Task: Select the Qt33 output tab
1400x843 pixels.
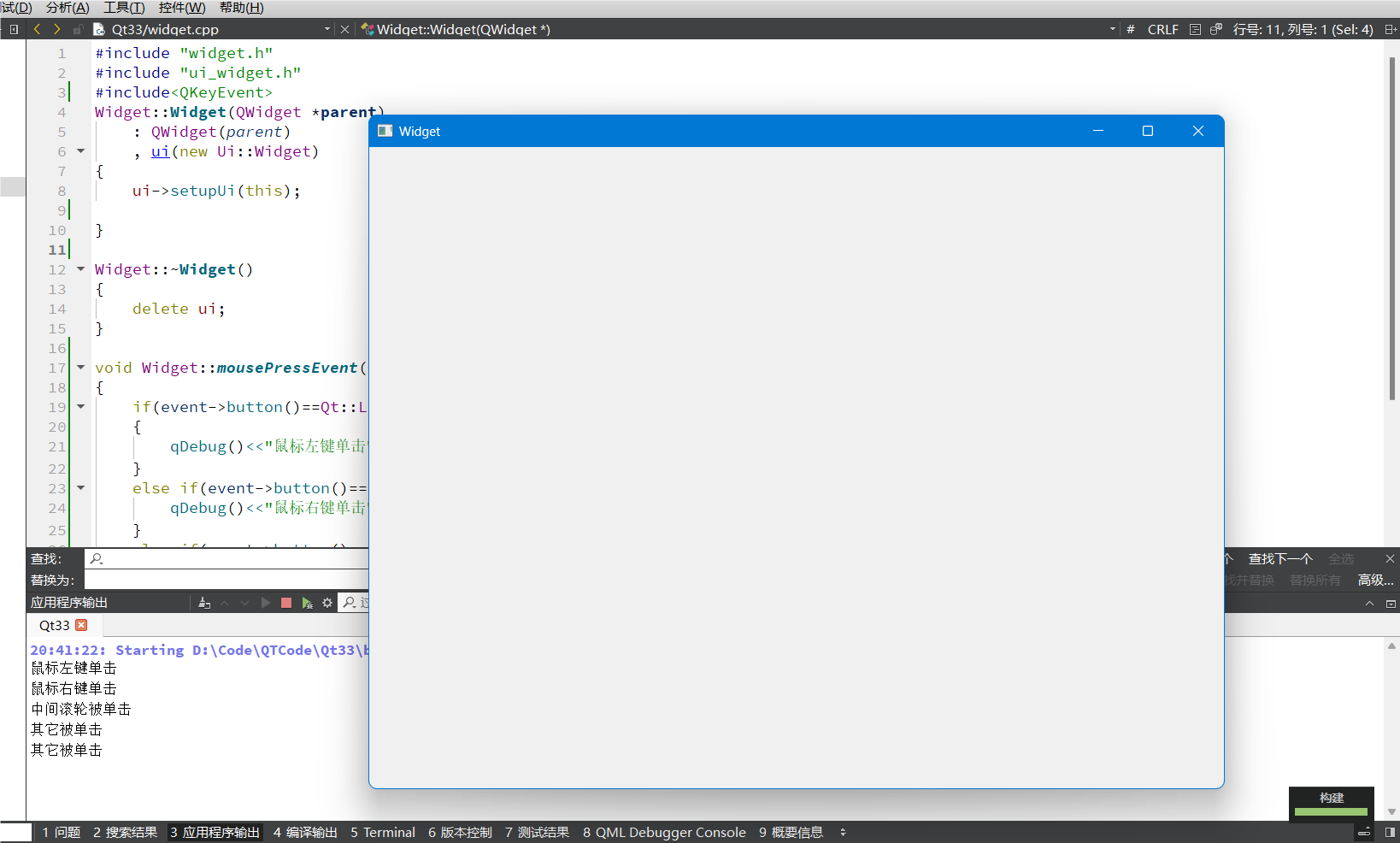Action: tap(55, 625)
